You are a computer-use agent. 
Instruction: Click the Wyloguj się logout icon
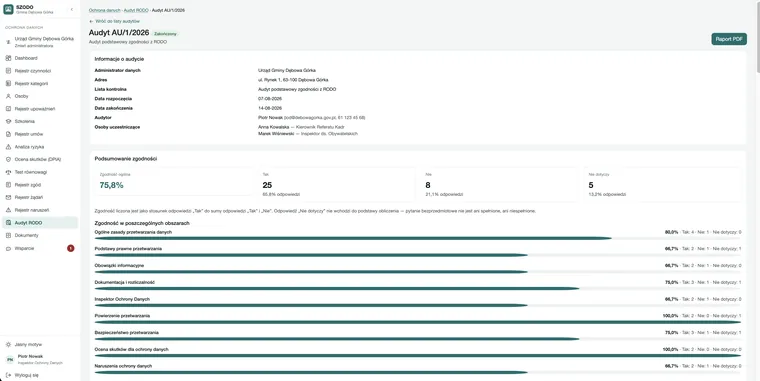tap(8, 375)
